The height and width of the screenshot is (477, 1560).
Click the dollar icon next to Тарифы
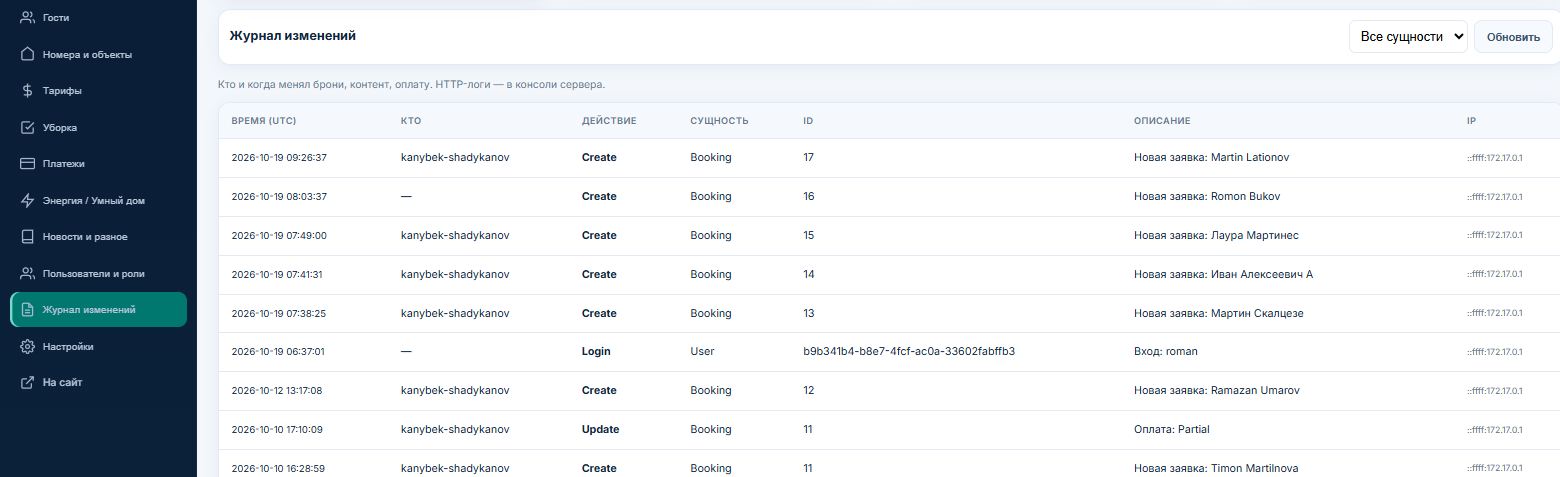(28, 91)
